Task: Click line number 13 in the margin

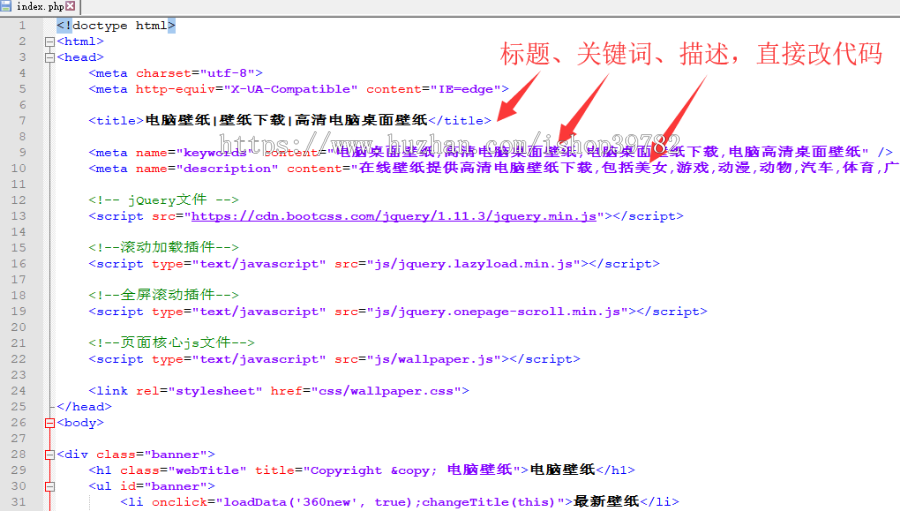Action: (x=18, y=216)
